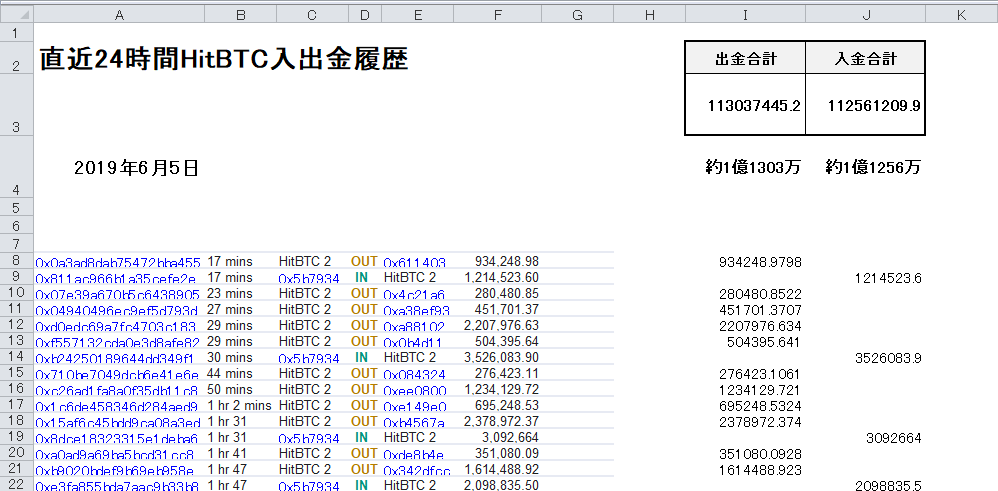Open transaction hash link 0xf557132 in row 13

pos(118,342)
